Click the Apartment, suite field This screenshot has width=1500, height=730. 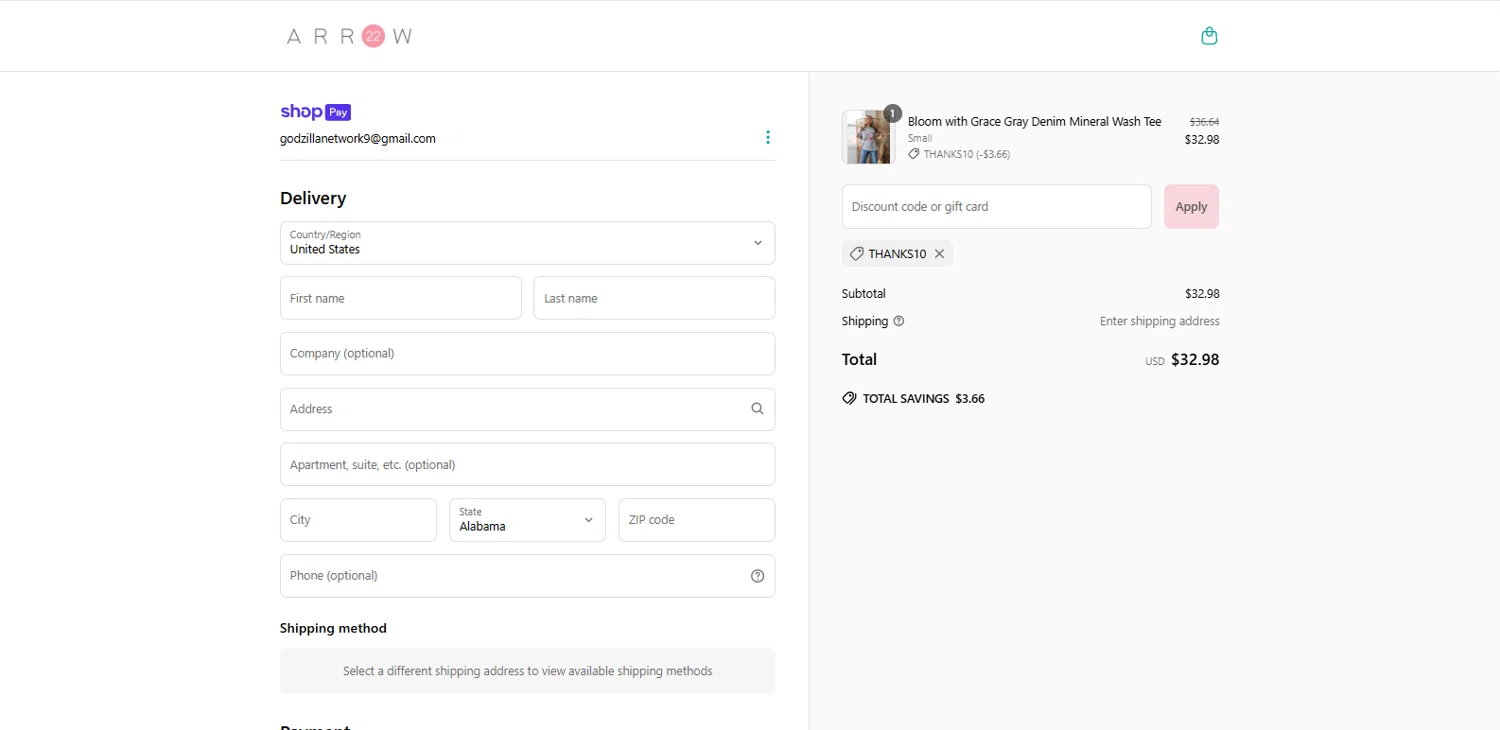(x=527, y=465)
